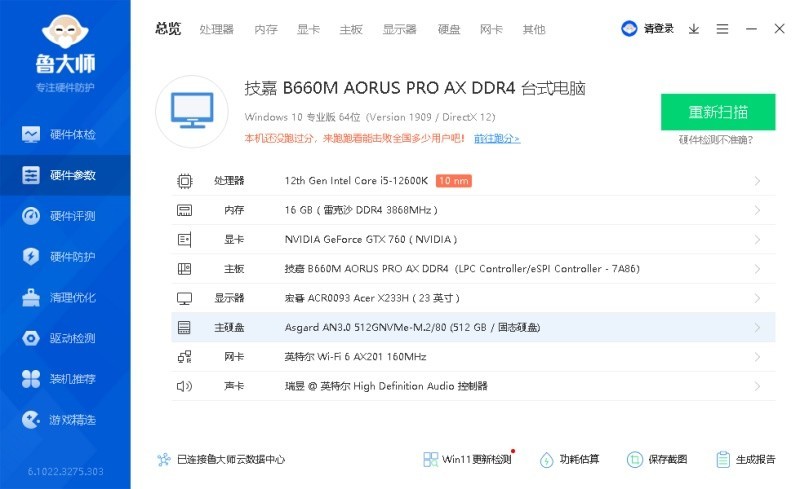Image resolution: width=800 pixels, height=489 pixels.
Task: Switch to the 总览 overview tab
Action: [x=168, y=29]
